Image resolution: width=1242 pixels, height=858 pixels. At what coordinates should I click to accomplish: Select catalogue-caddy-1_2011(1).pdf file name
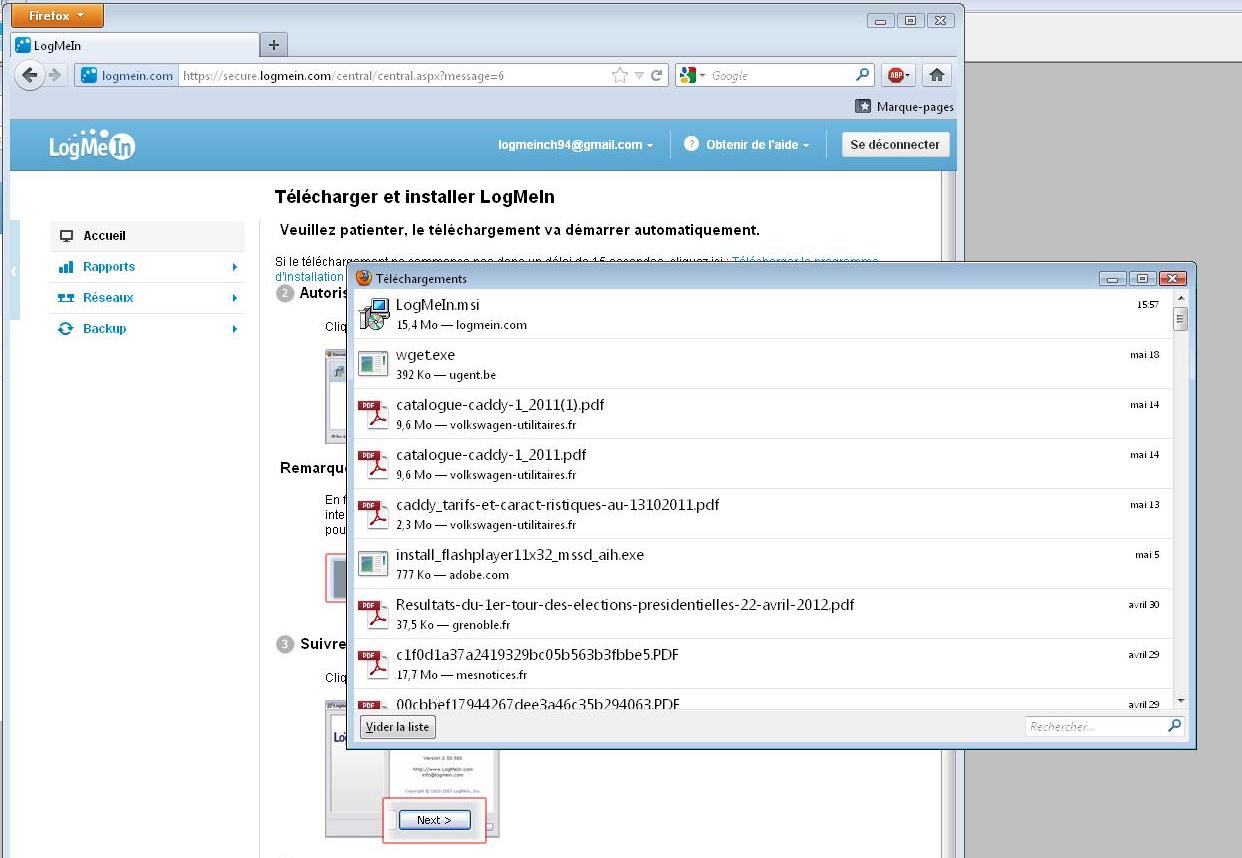[x=500, y=405]
